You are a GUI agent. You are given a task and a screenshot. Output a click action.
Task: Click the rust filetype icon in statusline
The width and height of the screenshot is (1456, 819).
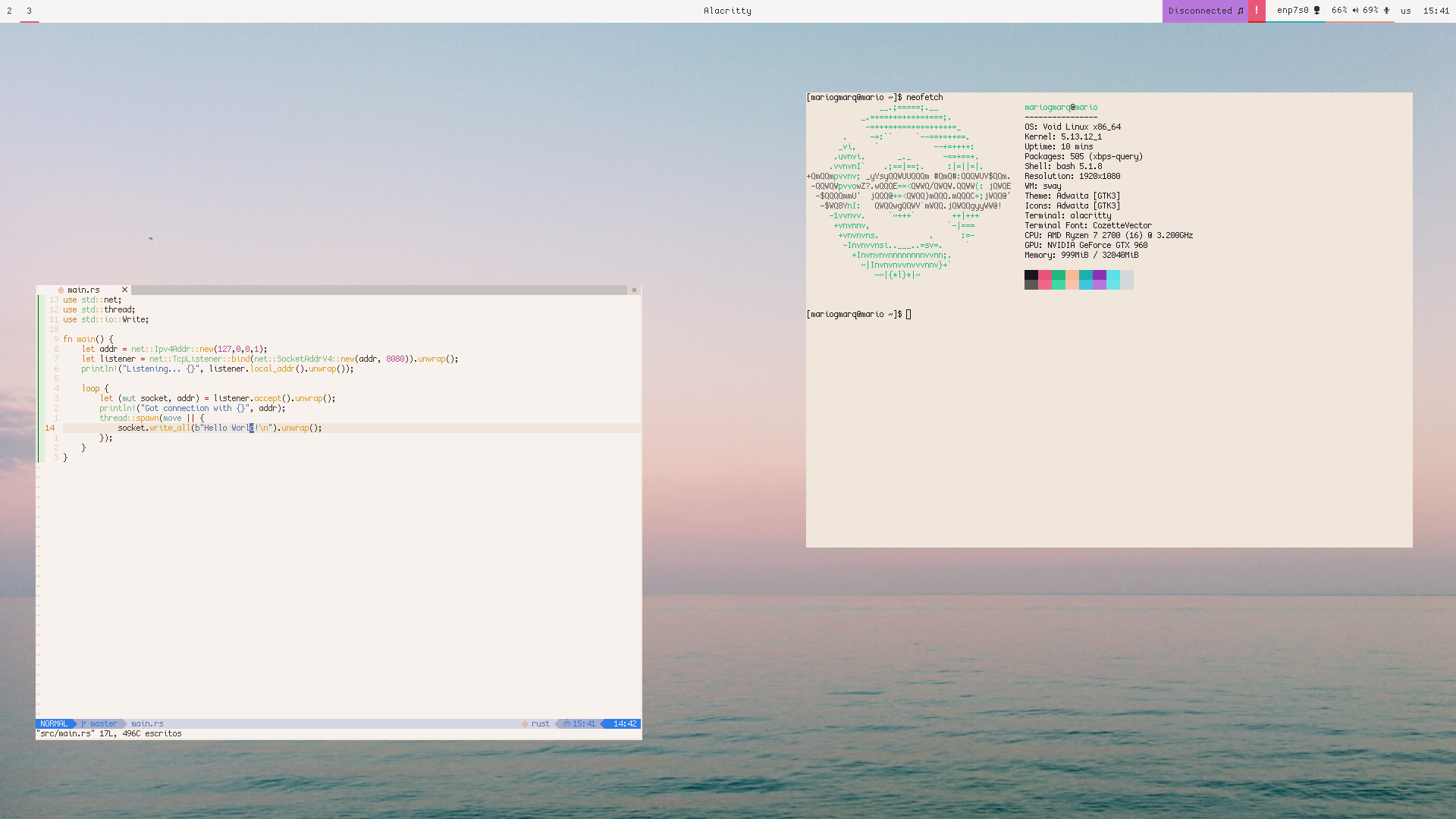click(x=525, y=724)
